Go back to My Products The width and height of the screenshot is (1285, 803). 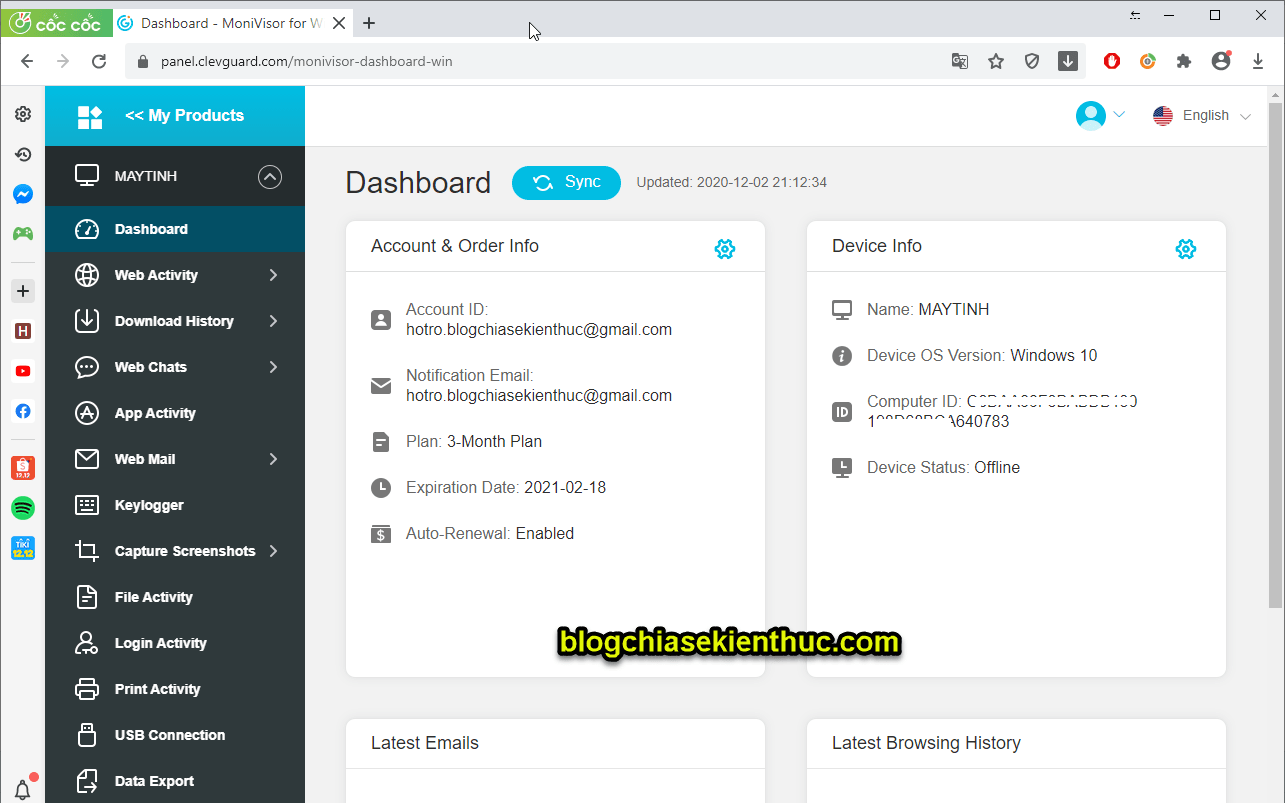(175, 116)
